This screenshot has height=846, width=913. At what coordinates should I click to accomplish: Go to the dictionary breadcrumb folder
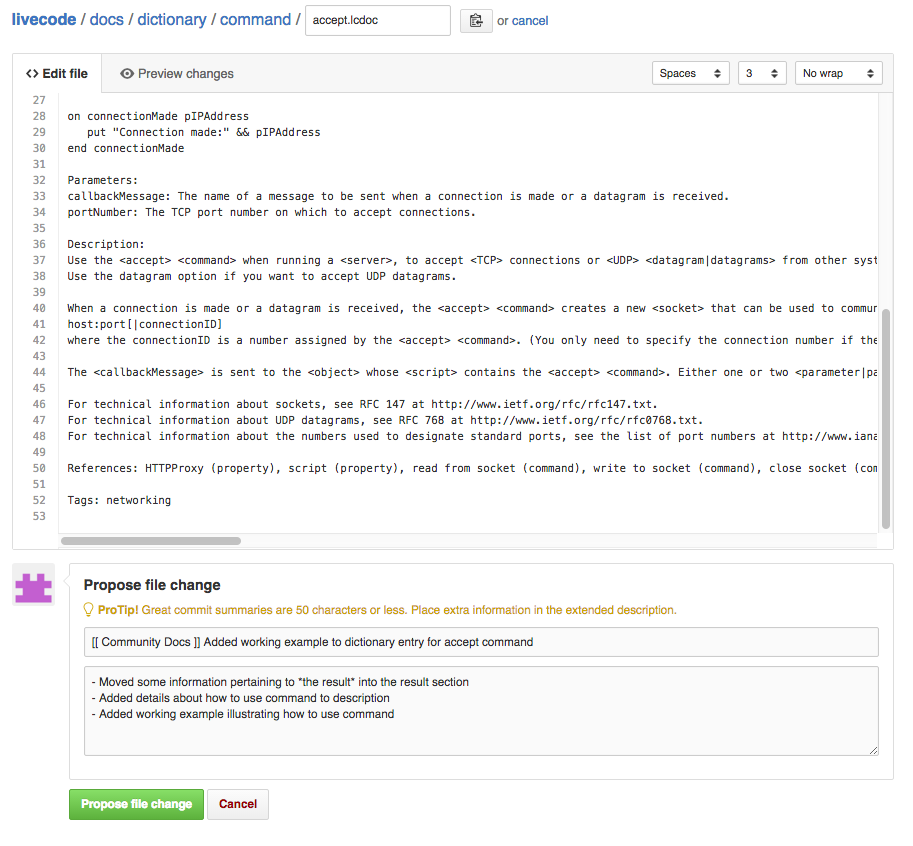173,20
